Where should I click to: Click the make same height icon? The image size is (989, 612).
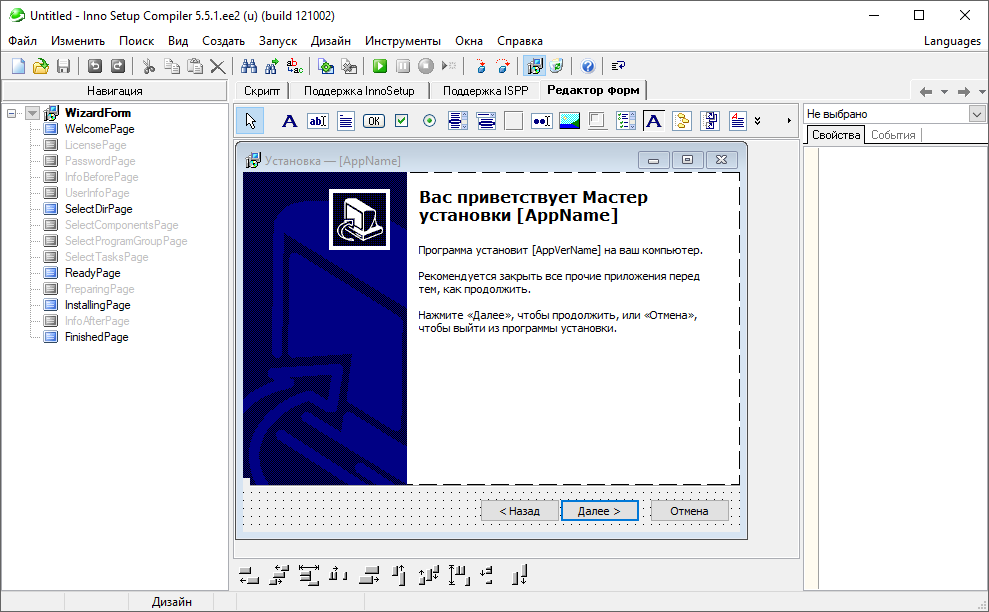[x=459, y=575]
